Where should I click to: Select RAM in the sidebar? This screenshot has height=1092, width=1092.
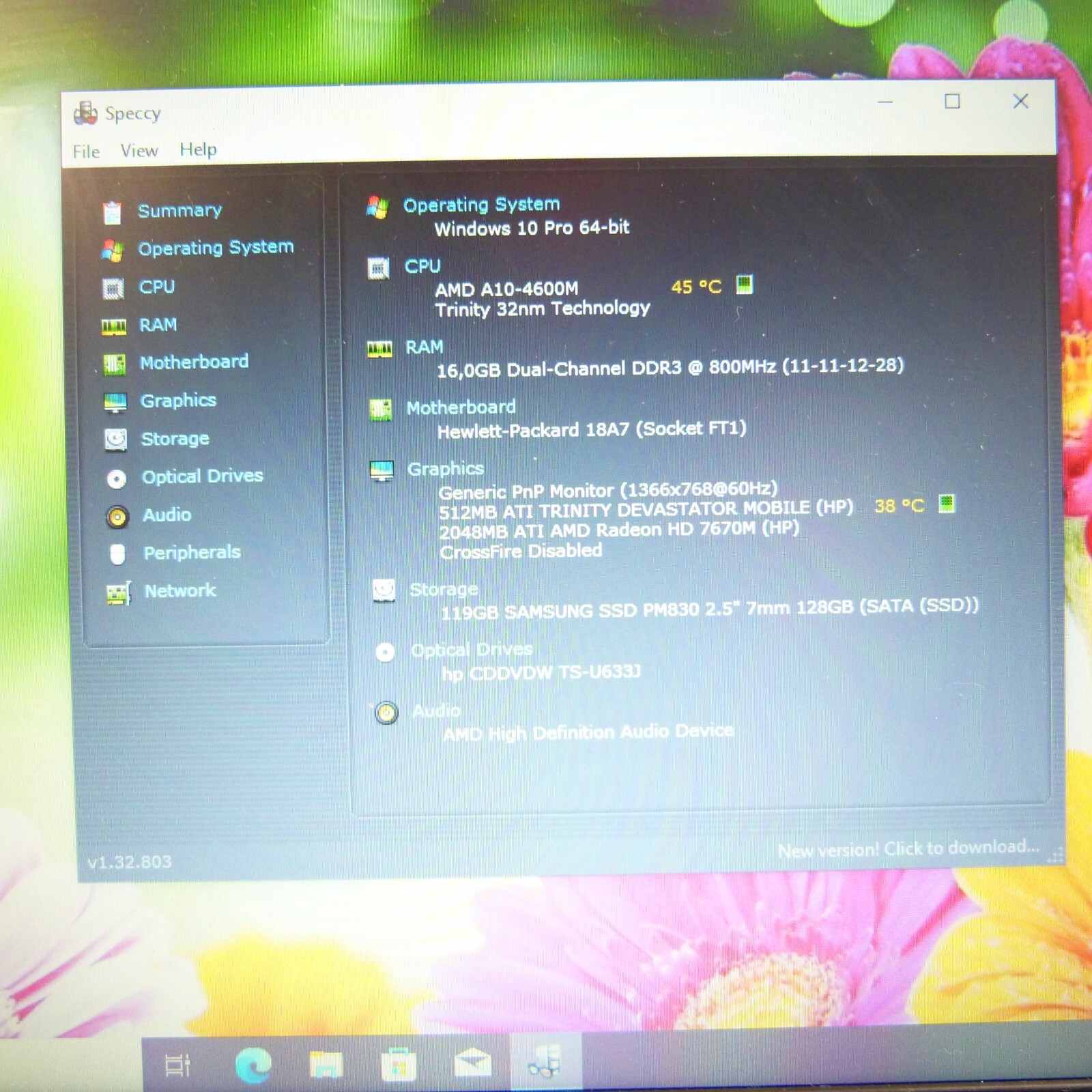(158, 324)
